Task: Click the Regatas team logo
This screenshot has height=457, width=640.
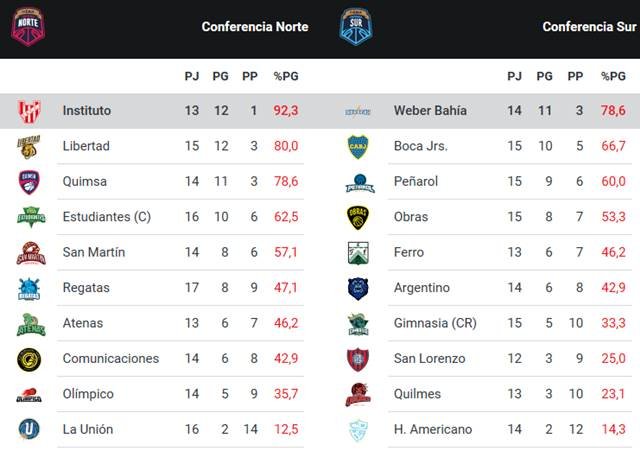Action: tap(28, 288)
